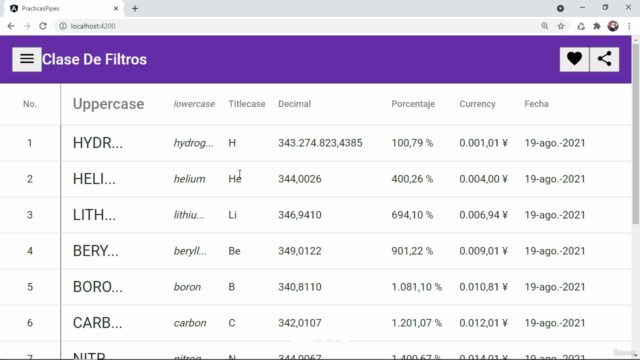Click percentage value 901,22 %
The height and width of the screenshot is (360, 640).
tap(412, 251)
